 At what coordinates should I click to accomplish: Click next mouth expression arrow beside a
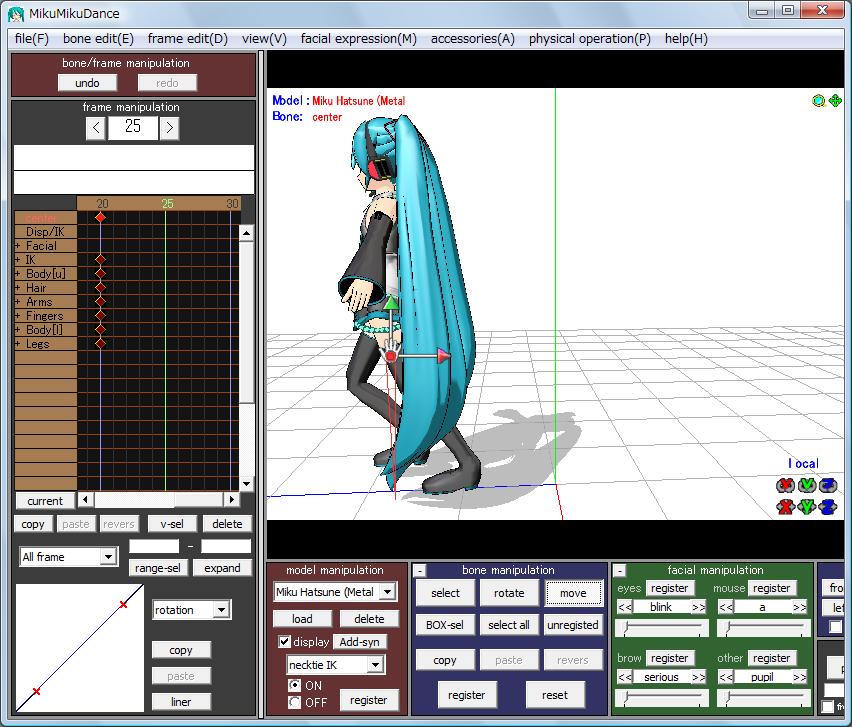[x=799, y=607]
